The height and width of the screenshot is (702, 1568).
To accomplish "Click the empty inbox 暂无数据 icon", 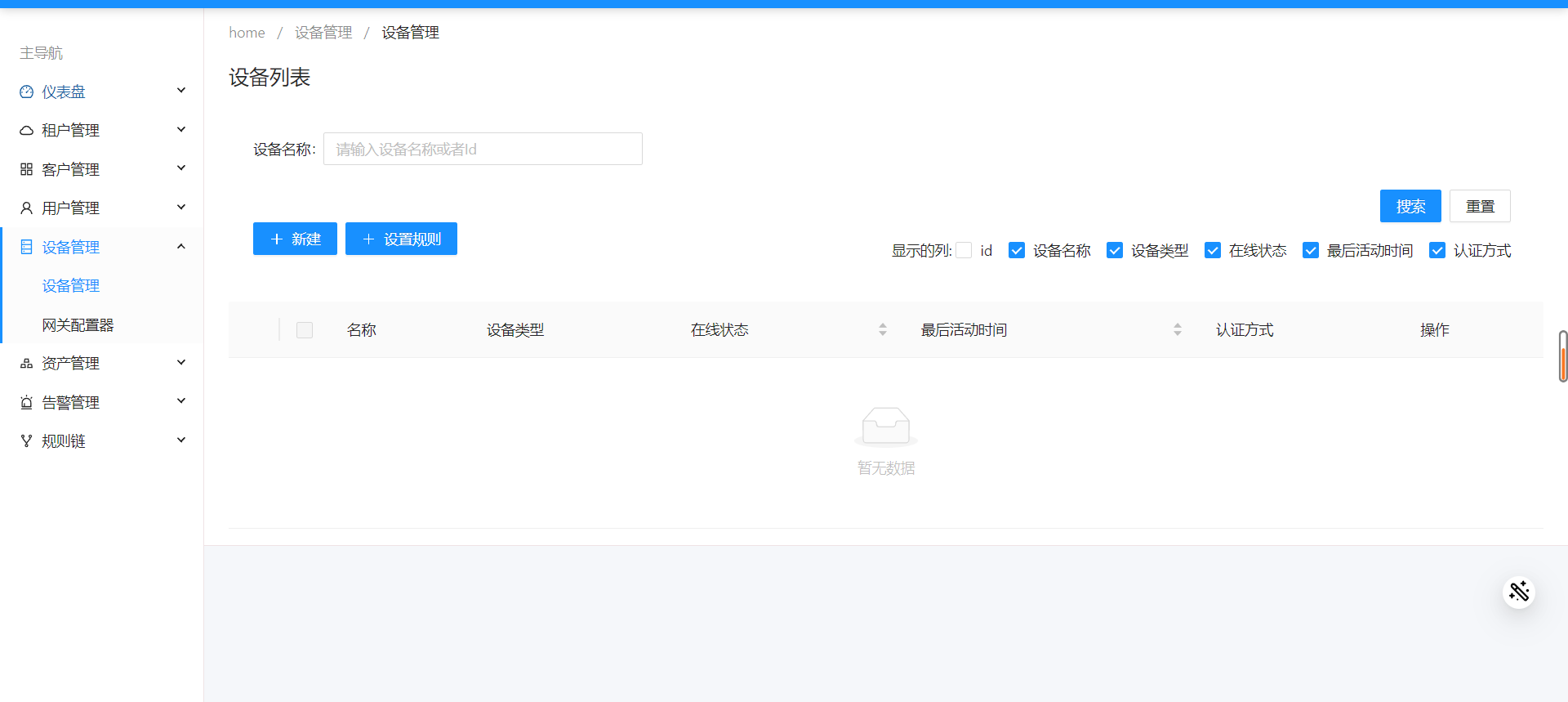I will tap(886, 427).
